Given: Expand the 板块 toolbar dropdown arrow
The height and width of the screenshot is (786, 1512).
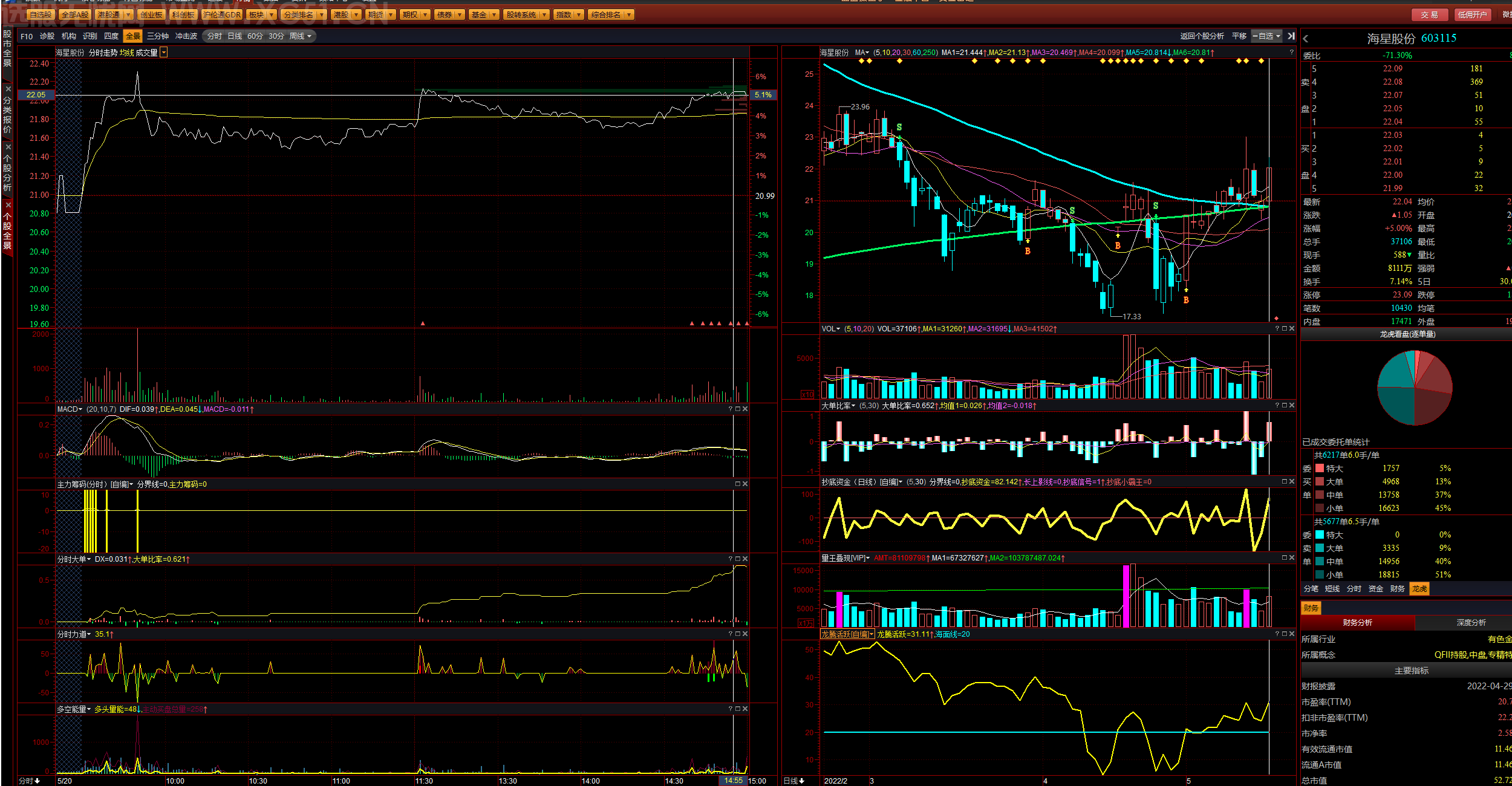Looking at the screenshot, I should click(272, 15).
